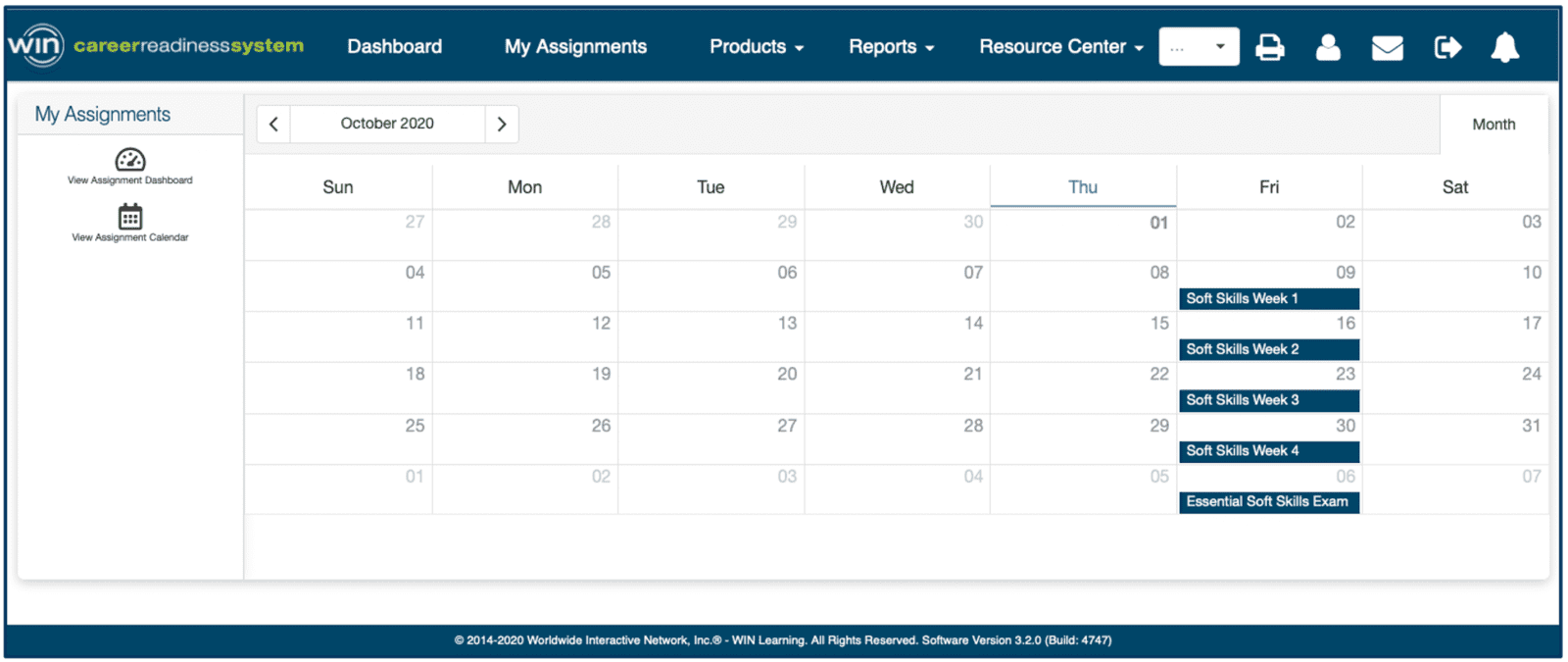Expand the Products dropdown menu
Screen dimensions: 1568x662
[x=756, y=47]
